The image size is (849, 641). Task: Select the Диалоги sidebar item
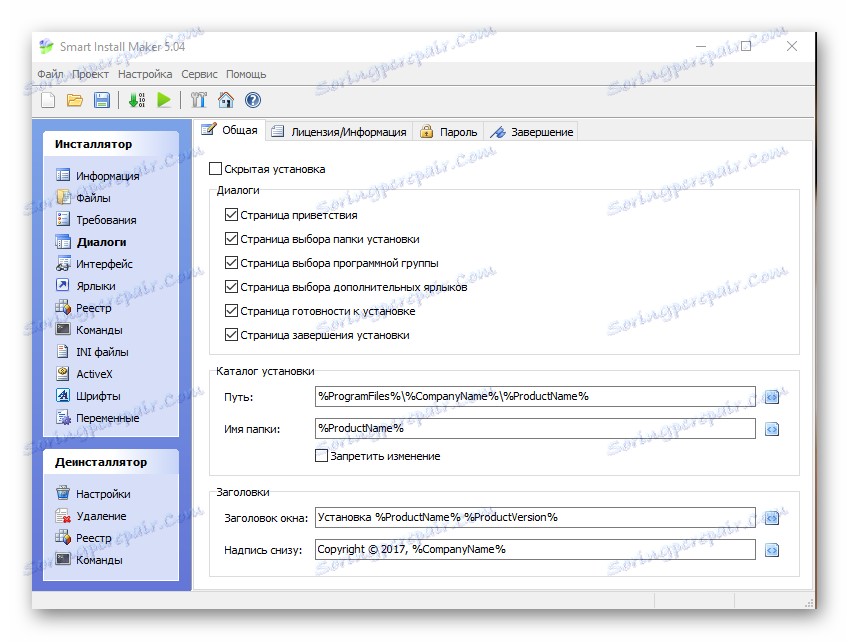(91, 242)
